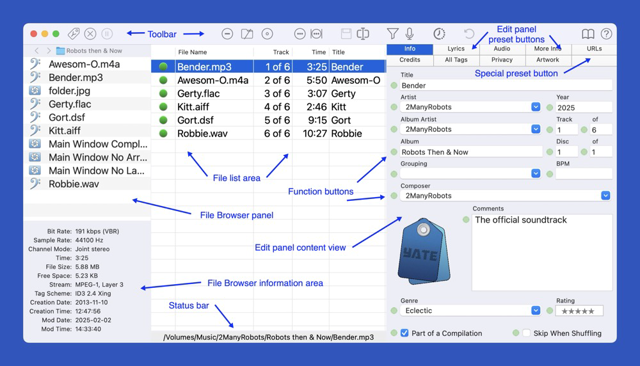Click green function dot beside Comments box

pos(466,220)
